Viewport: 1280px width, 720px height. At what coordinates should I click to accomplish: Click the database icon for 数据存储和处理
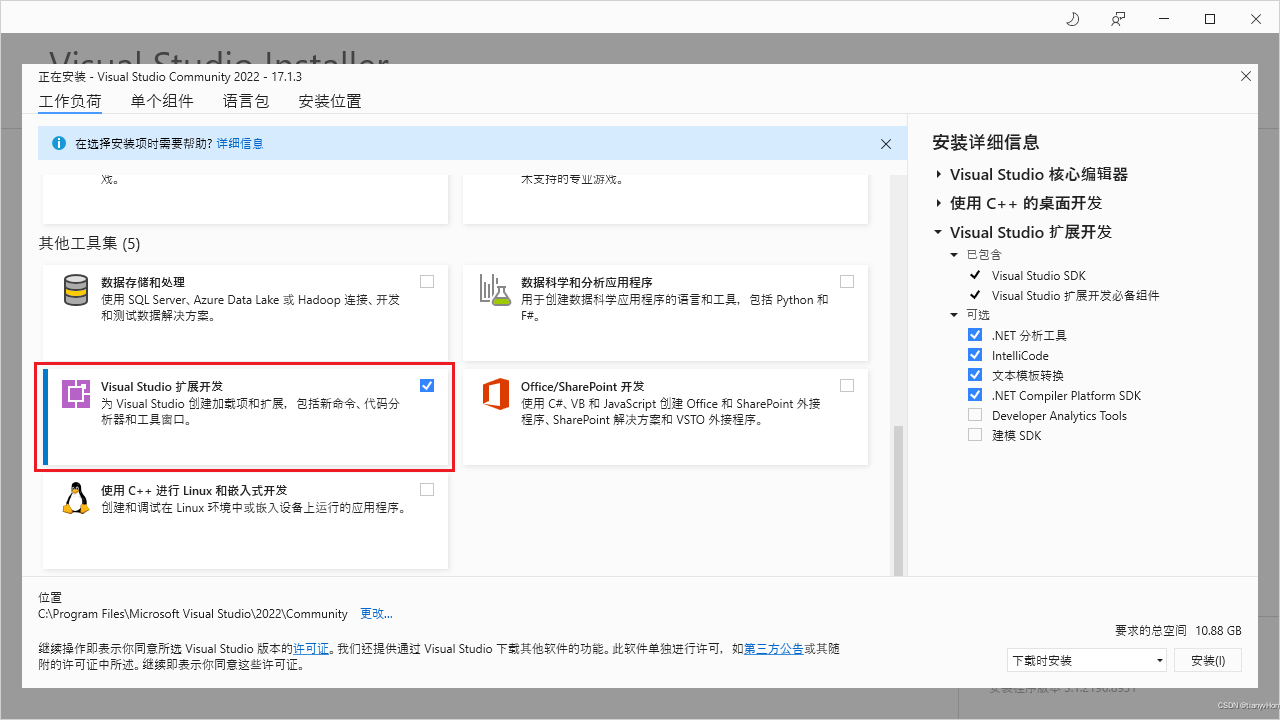76,290
